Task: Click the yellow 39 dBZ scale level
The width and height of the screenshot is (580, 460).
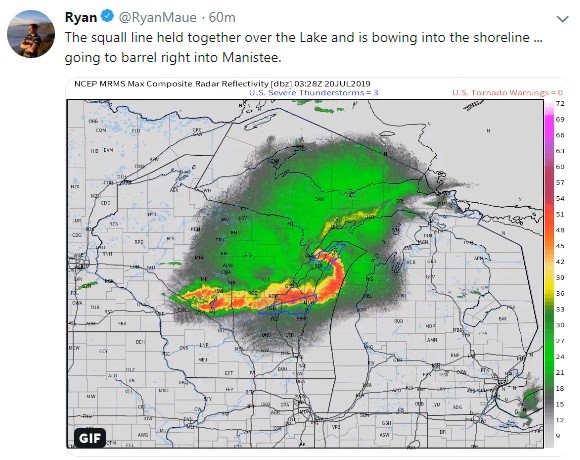Action: pyautogui.click(x=549, y=278)
